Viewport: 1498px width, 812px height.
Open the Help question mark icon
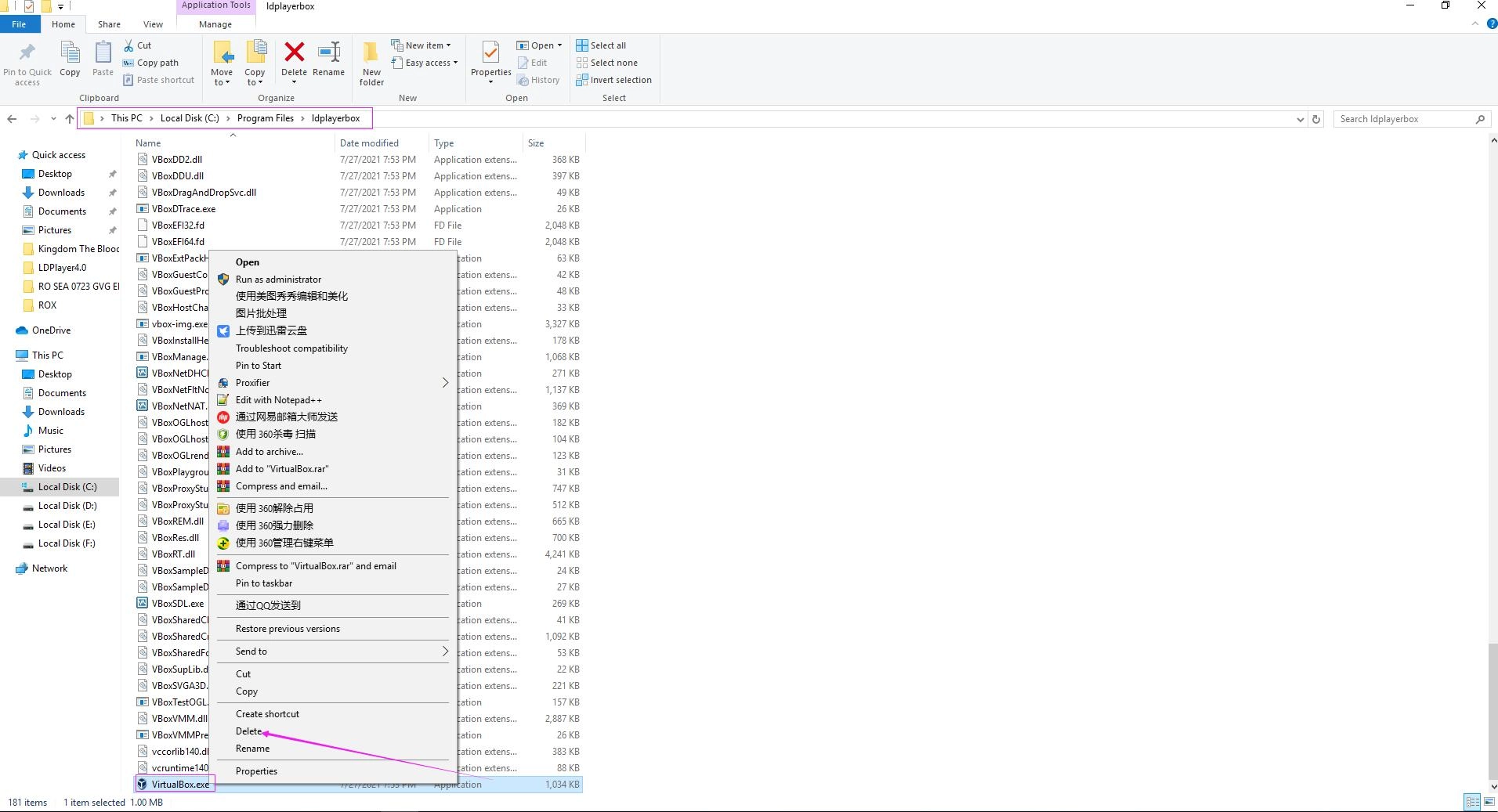coord(1492,24)
